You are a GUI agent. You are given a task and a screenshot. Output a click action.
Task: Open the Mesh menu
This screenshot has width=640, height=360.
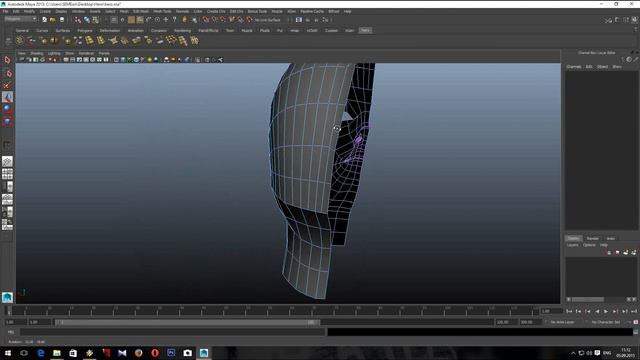(x=124, y=11)
